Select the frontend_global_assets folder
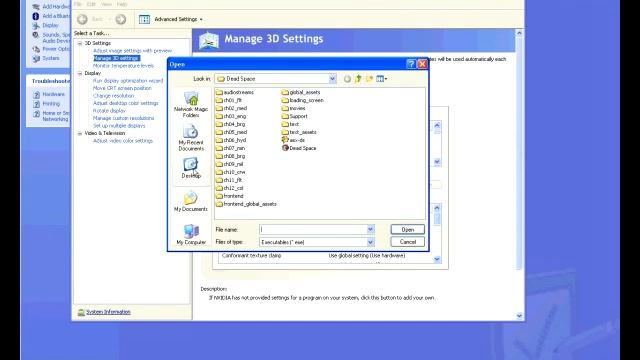The image size is (640, 360). coord(246,204)
